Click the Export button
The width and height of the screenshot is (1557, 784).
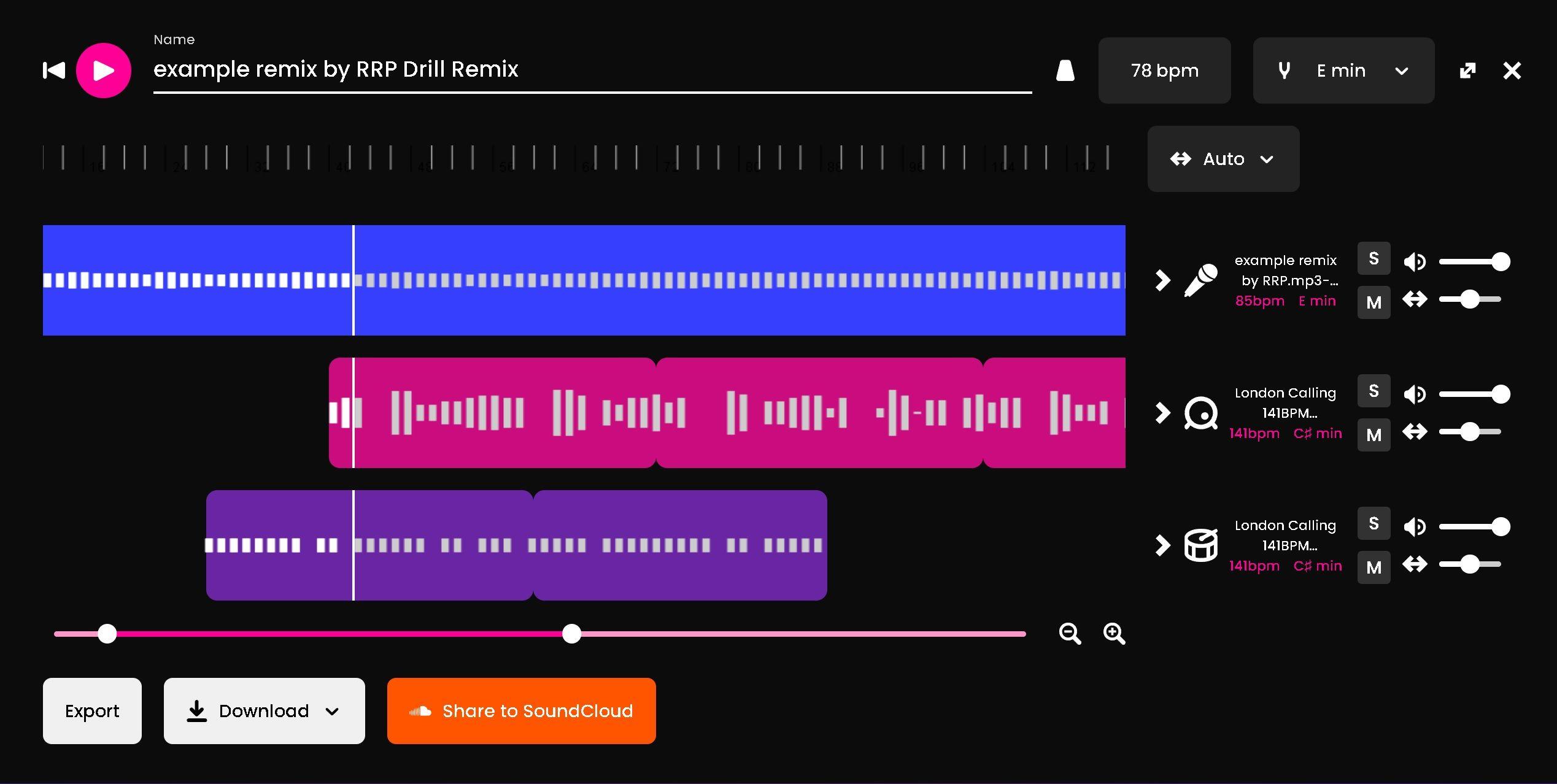(92, 710)
